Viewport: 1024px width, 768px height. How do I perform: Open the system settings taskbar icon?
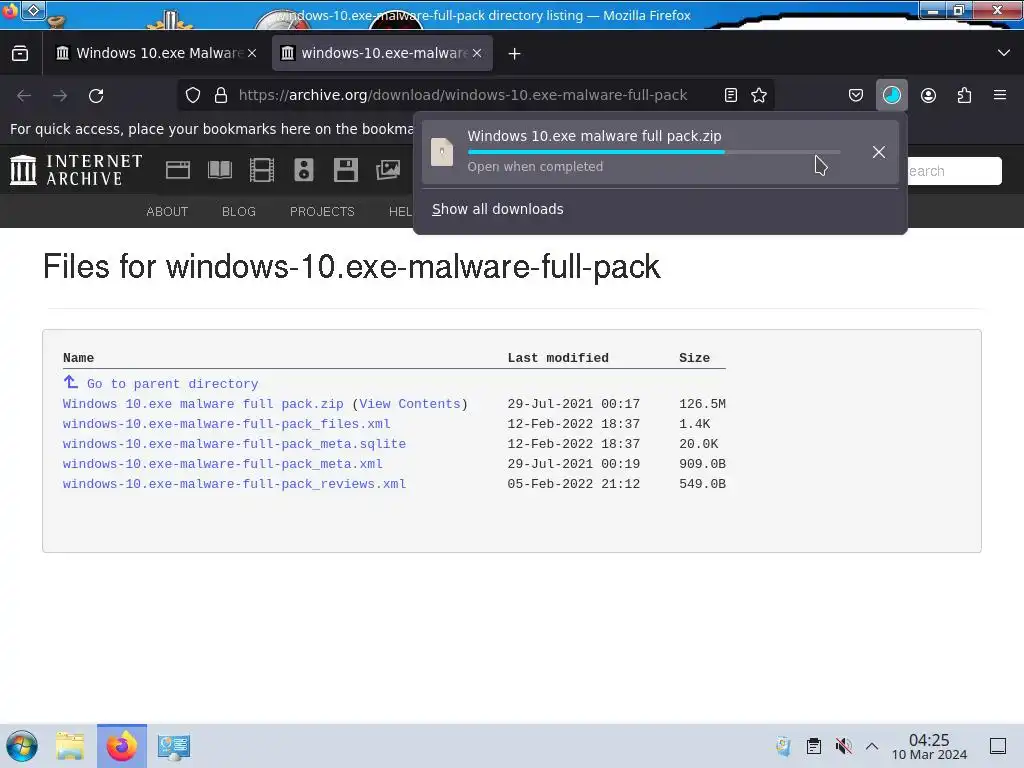tap(174, 746)
